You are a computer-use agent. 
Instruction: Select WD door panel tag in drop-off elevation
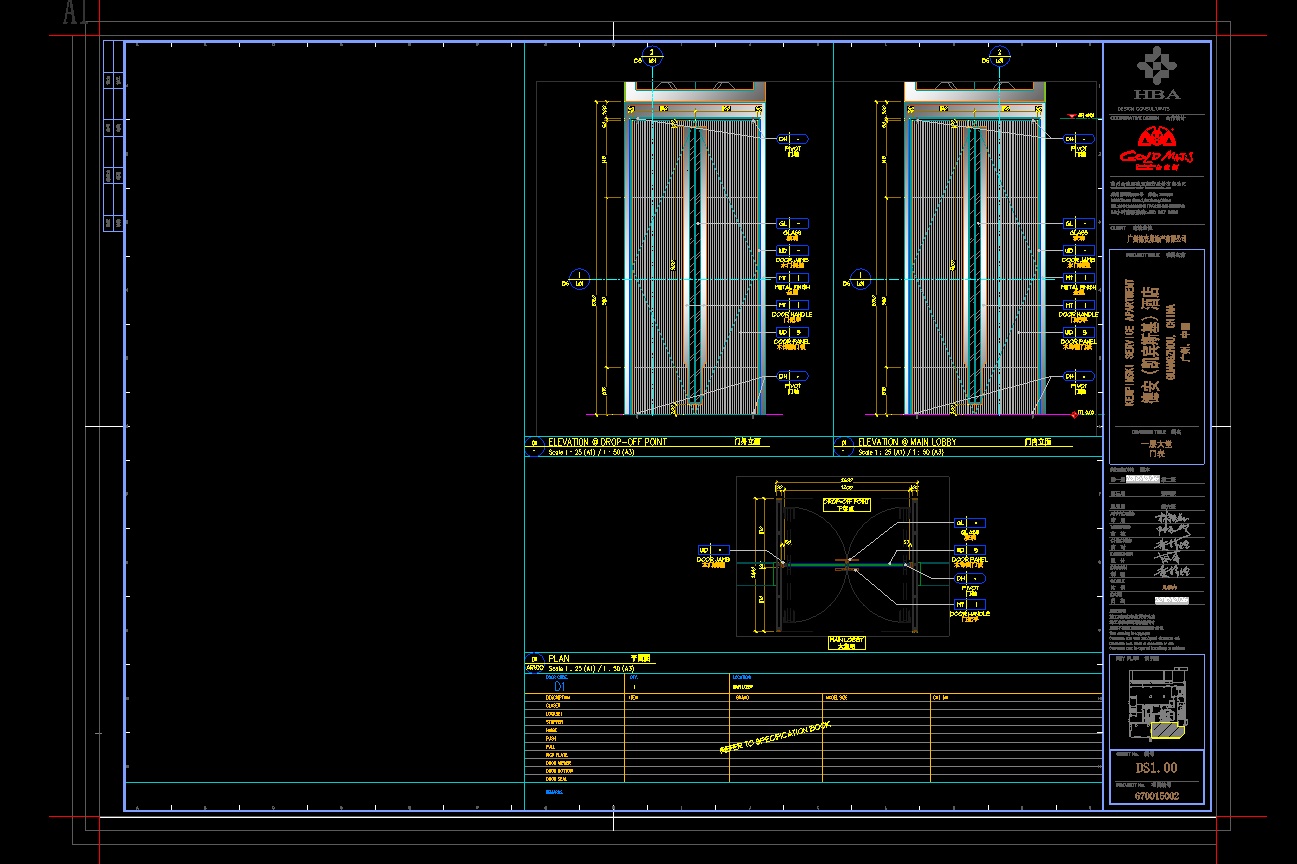pos(793,332)
